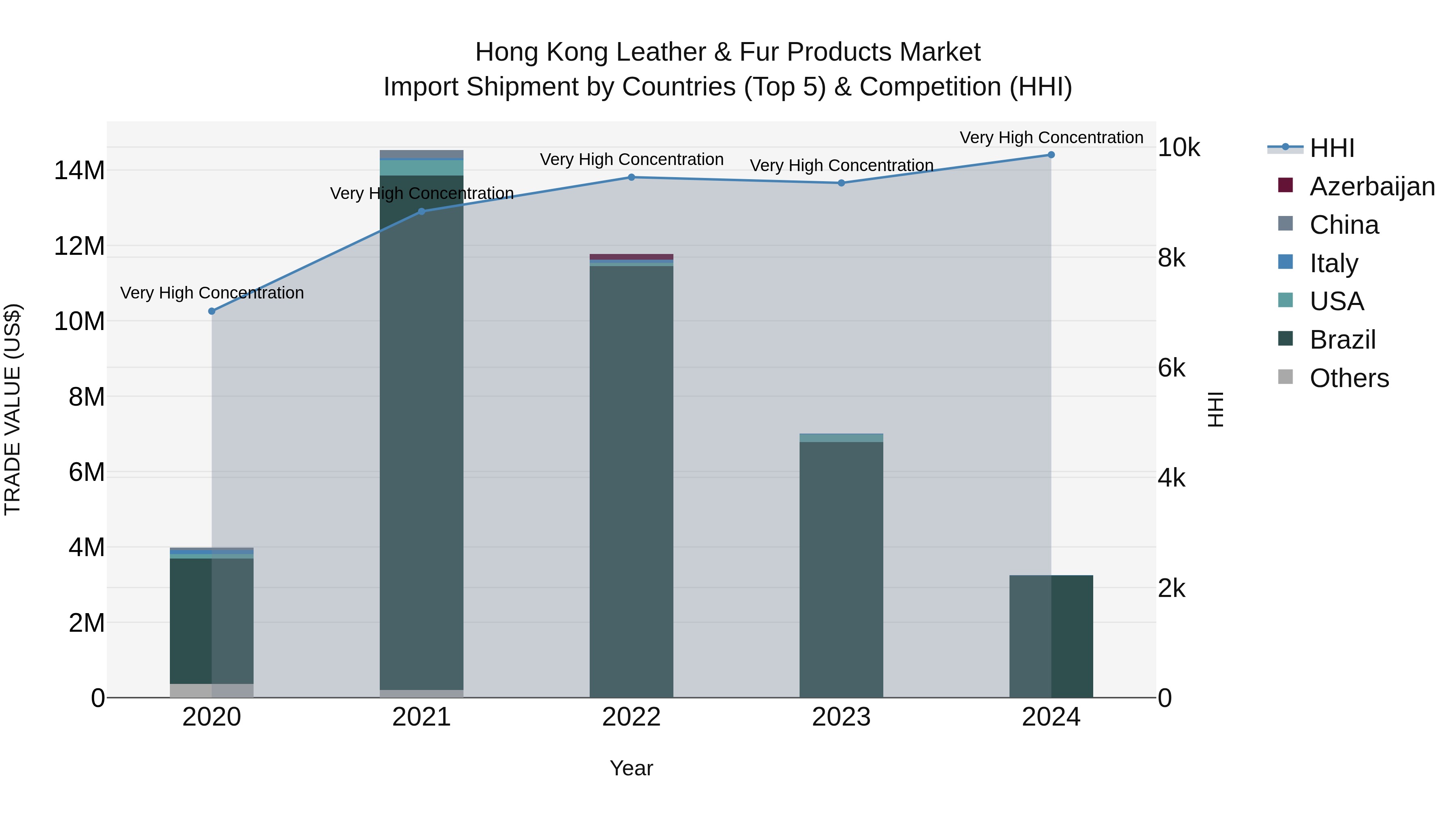Toggle the USA legend entry
The height and width of the screenshot is (819, 1456).
(1321, 301)
